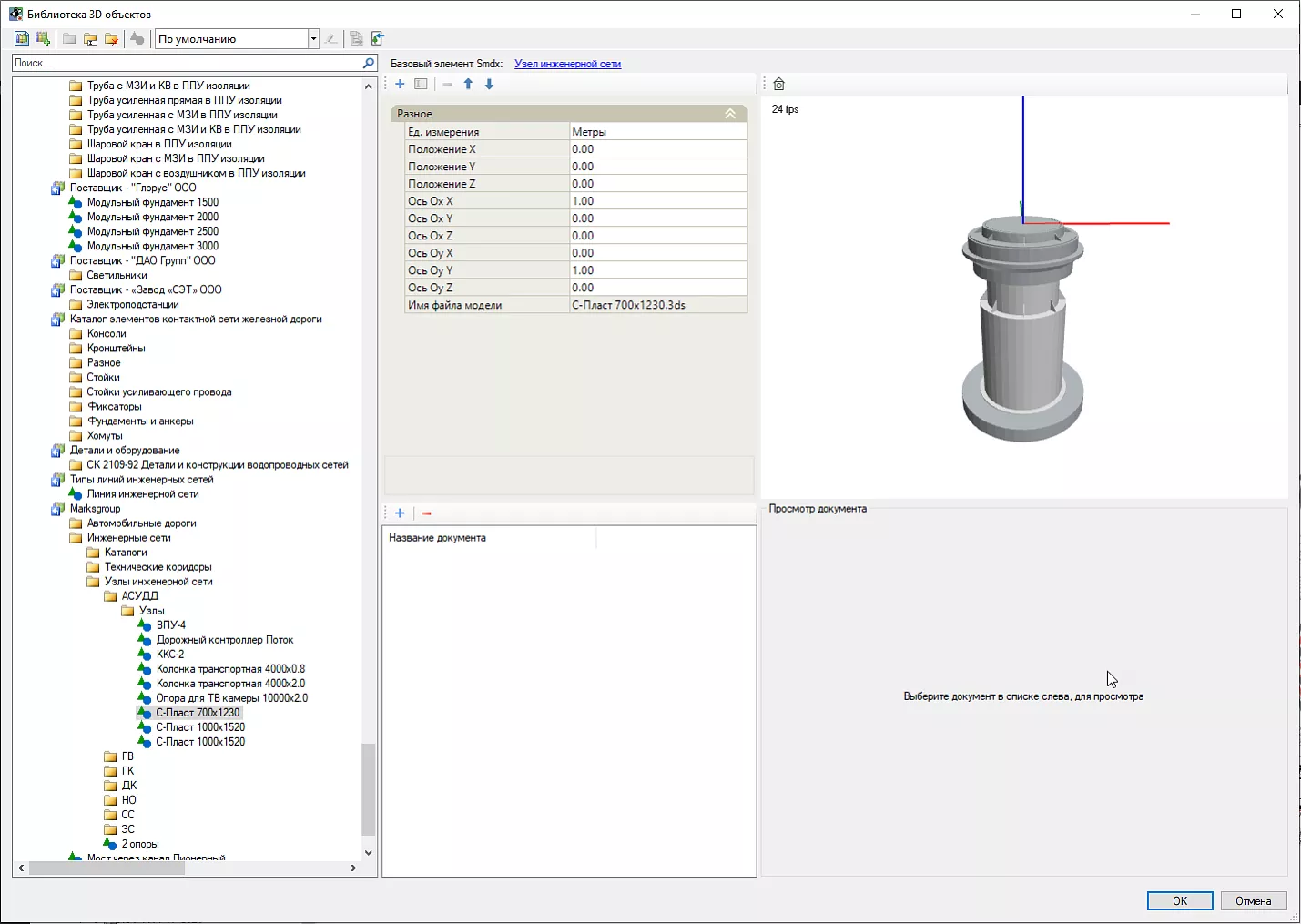Click the folder with red star toolbar icon
The width and height of the screenshot is (1301, 924).
(x=111, y=38)
